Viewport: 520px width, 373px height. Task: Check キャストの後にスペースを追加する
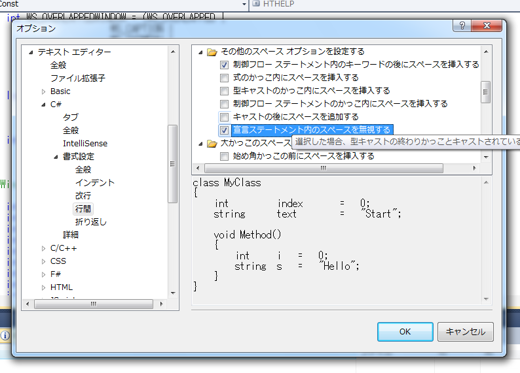(x=224, y=117)
